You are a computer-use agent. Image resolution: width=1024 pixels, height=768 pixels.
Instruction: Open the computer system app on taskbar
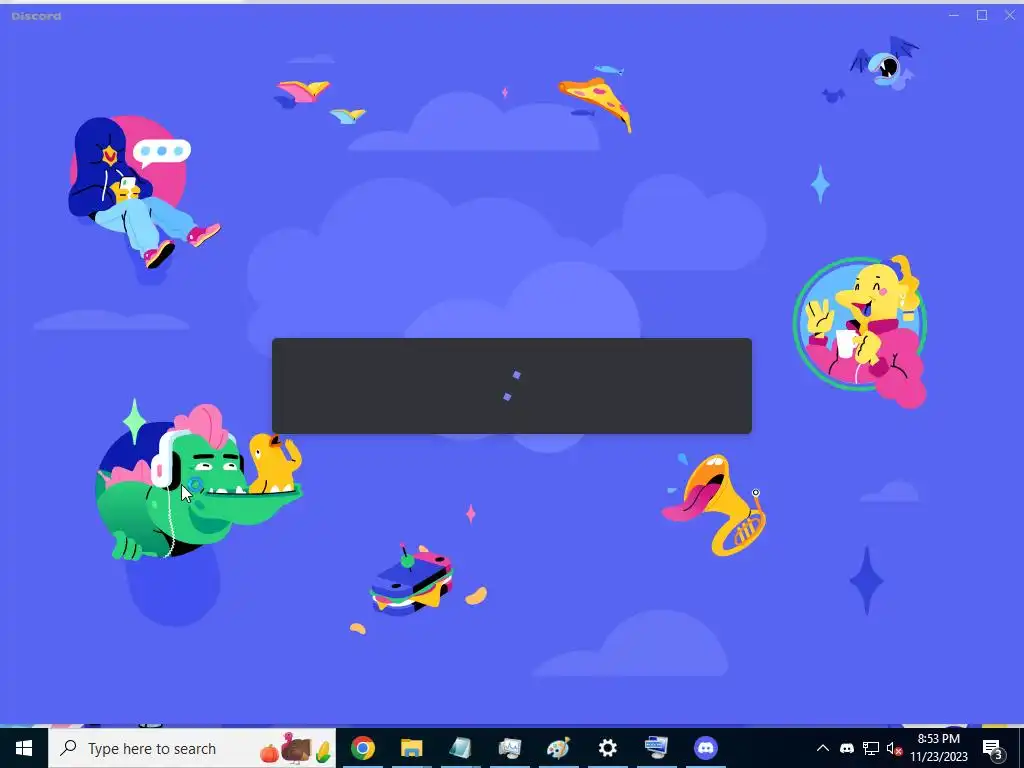[x=656, y=748]
